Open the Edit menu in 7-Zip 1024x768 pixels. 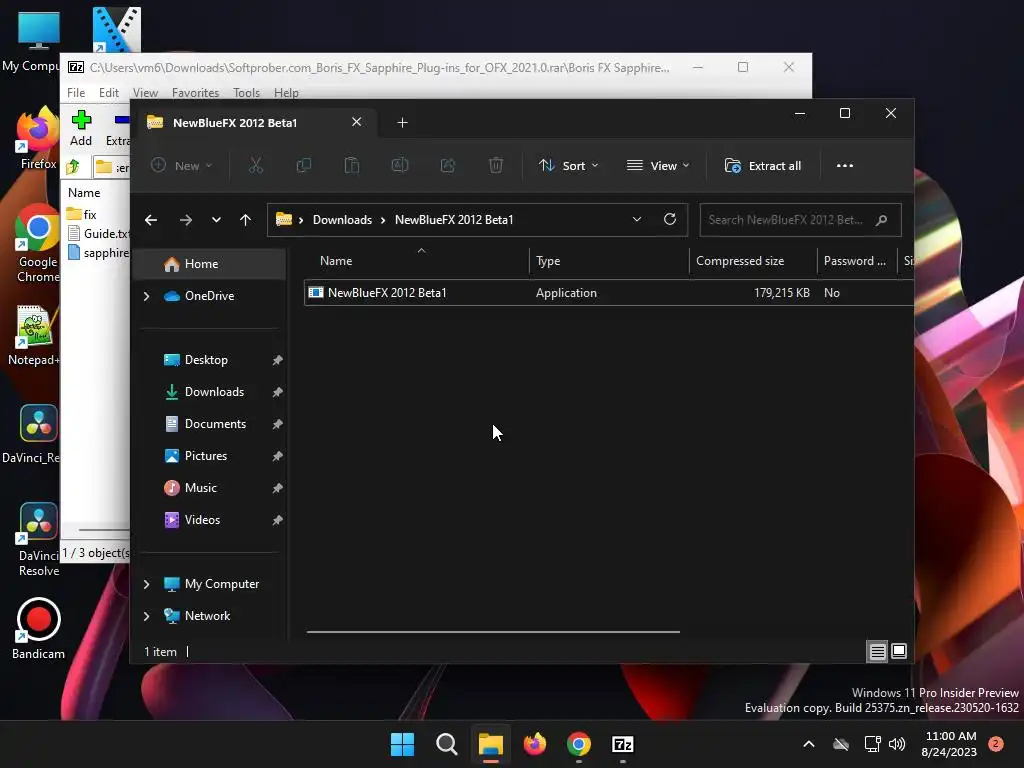(108, 93)
